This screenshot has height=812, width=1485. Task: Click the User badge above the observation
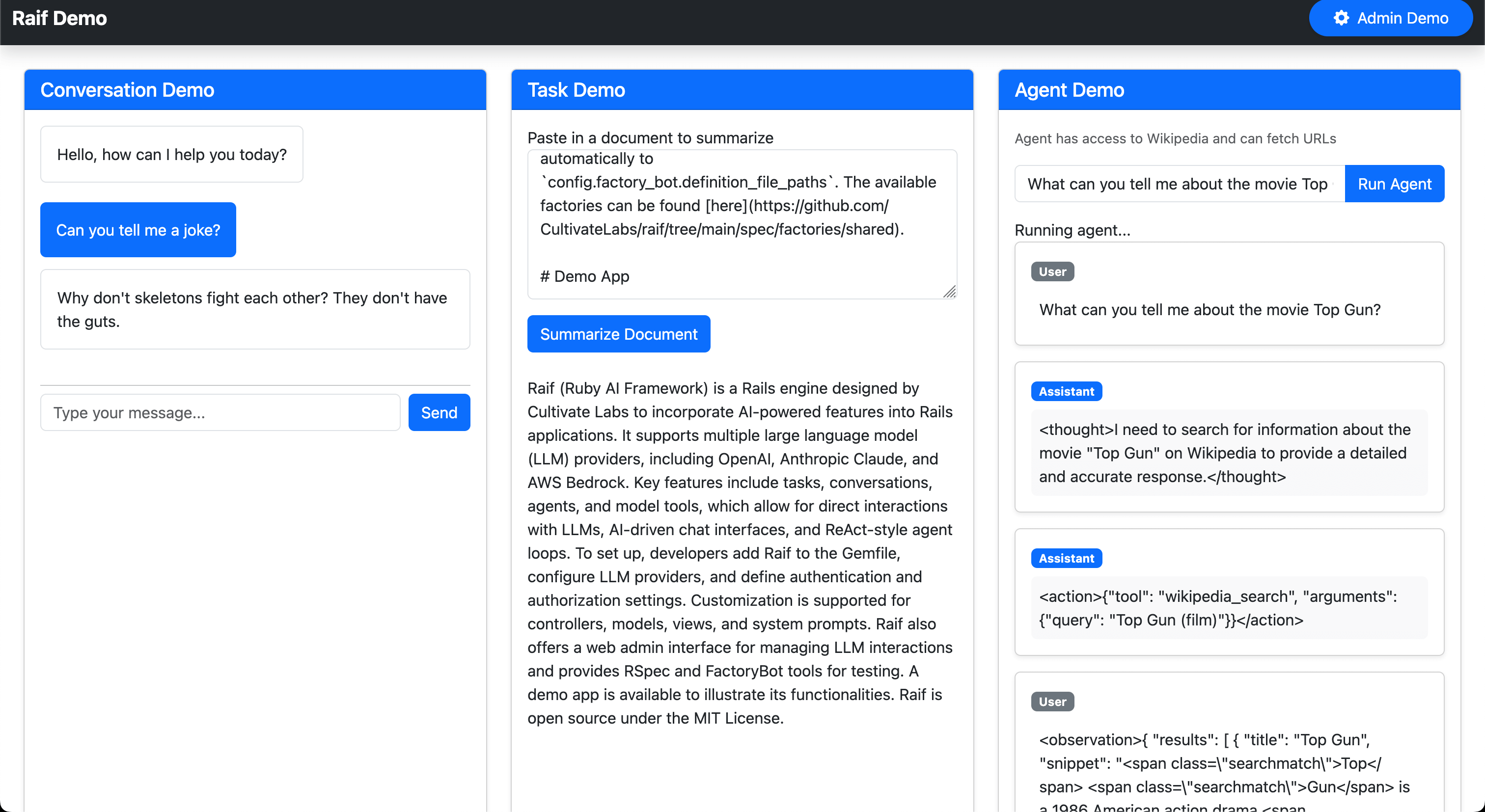(x=1052, y=702)
